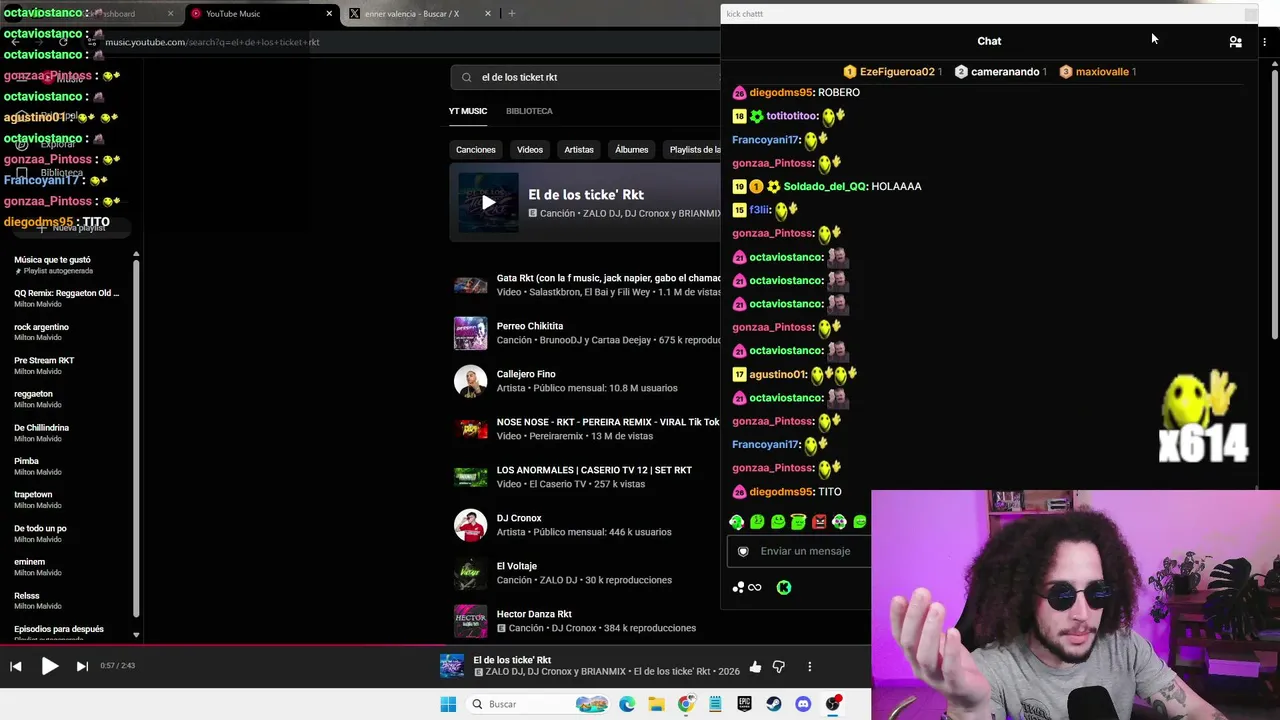The width and height of the screenshot is (1280, 720).
Task: Seek on the red song progress bar
Action: [x=435, y=645]
